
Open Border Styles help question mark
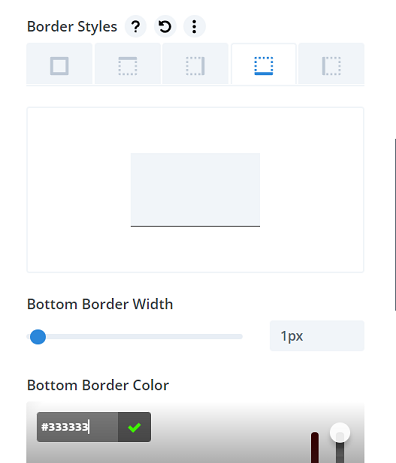point(136,26)
